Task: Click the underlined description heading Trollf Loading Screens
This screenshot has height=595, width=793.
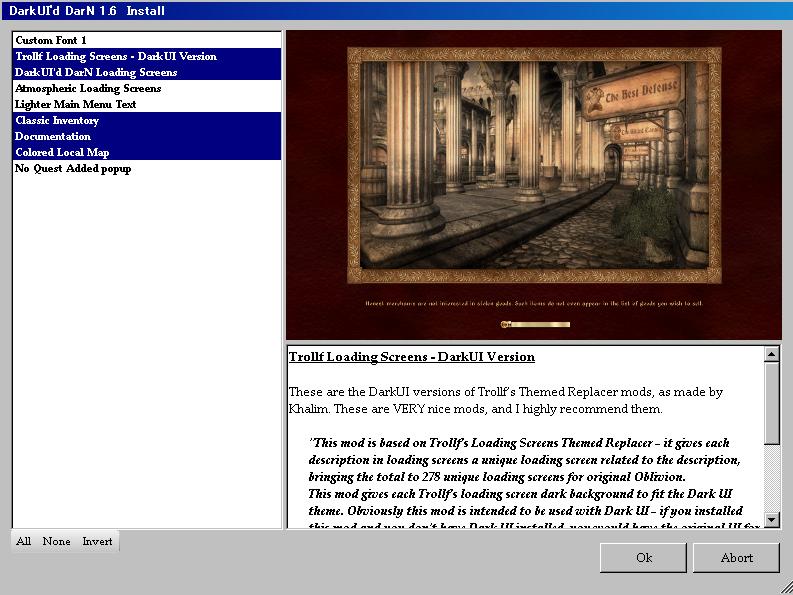Action: click(x=411, y=357)
